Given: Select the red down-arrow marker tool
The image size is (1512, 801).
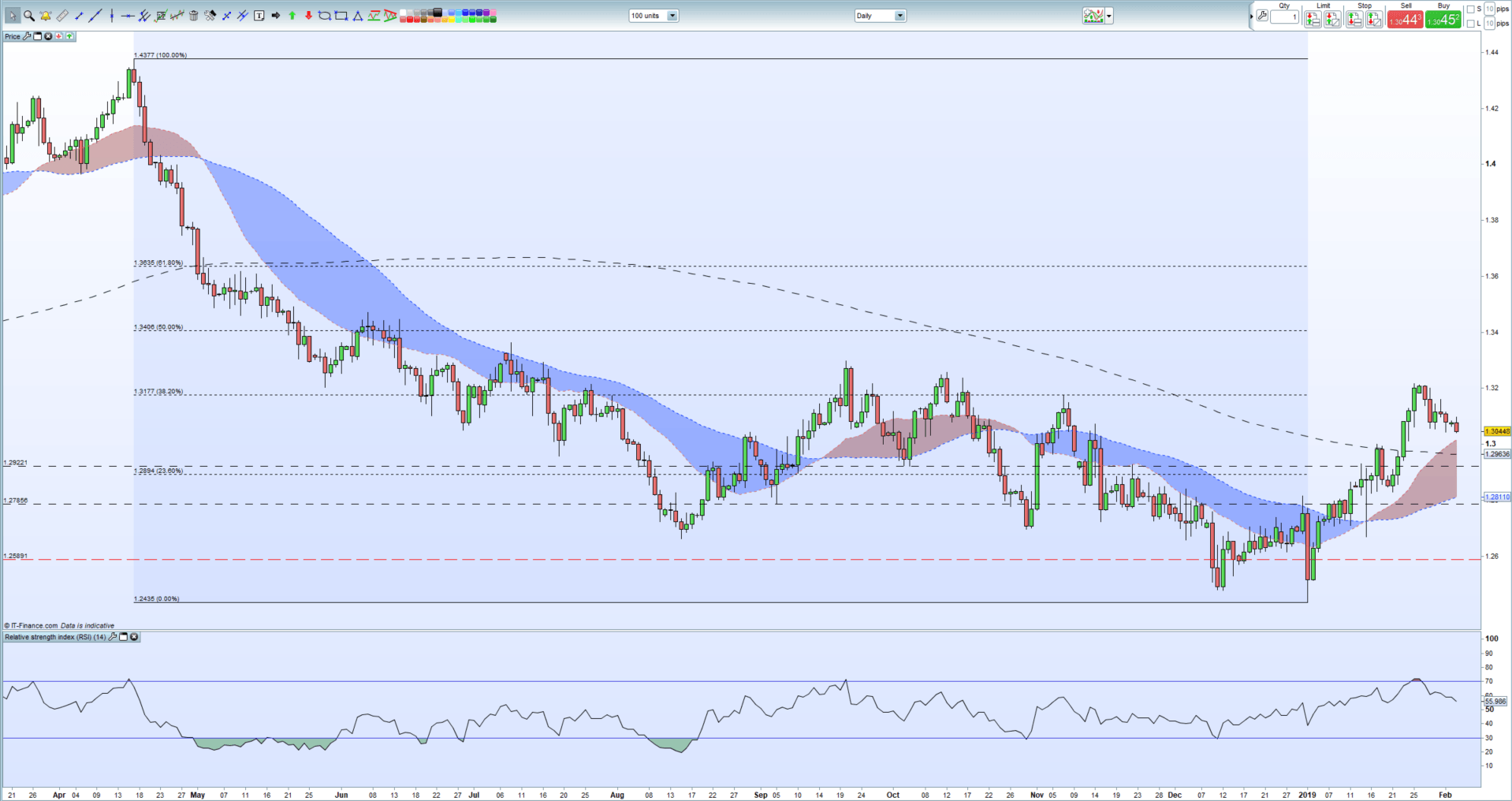Looking at the screenshot, I should pyautogui.click(x=308, y=16).
